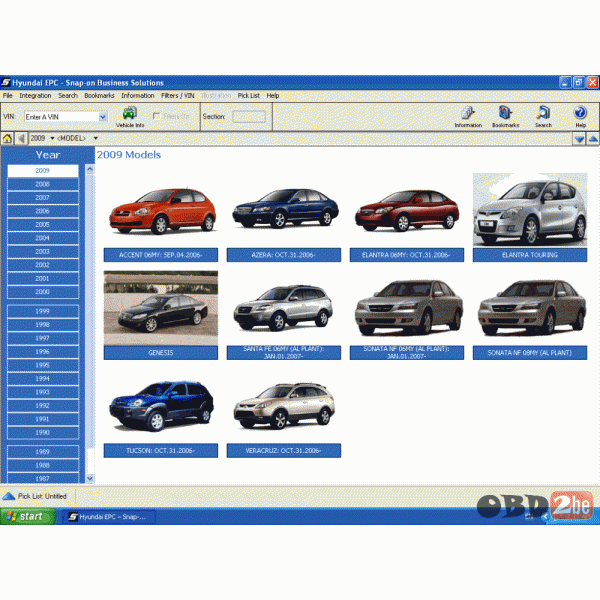
Task: Open the 2009 year breadcrumb dropdown
Action: click(52, 138)
